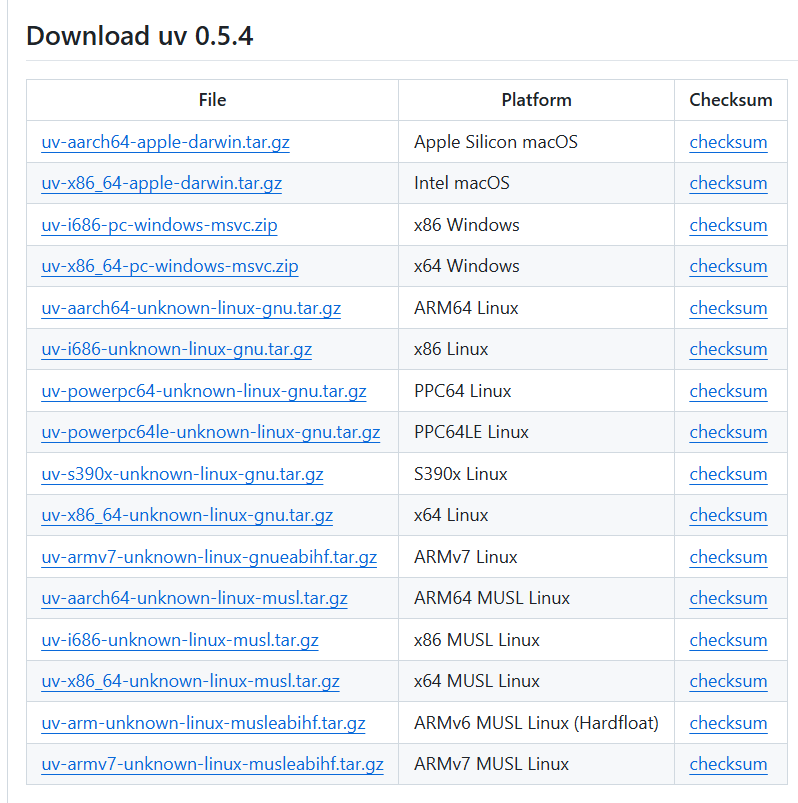Open checksum for the x64 Linux tarball
The image size is (798, 803).
click(x=728, y=515)
